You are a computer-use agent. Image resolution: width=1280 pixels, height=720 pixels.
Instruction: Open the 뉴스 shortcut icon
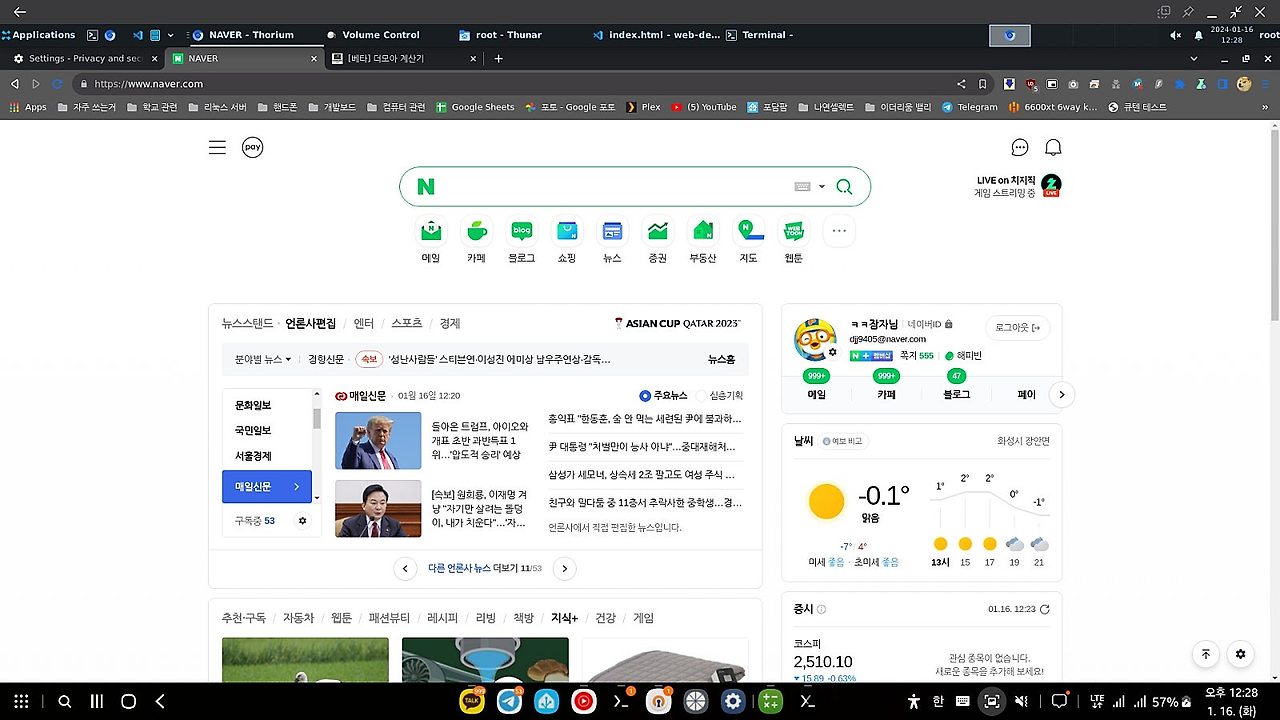click(612, 231)
